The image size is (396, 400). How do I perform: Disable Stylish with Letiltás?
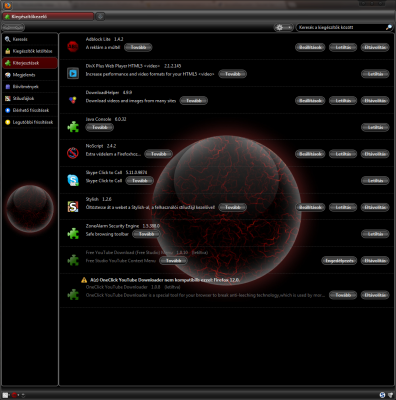click(x=343, y=207)
